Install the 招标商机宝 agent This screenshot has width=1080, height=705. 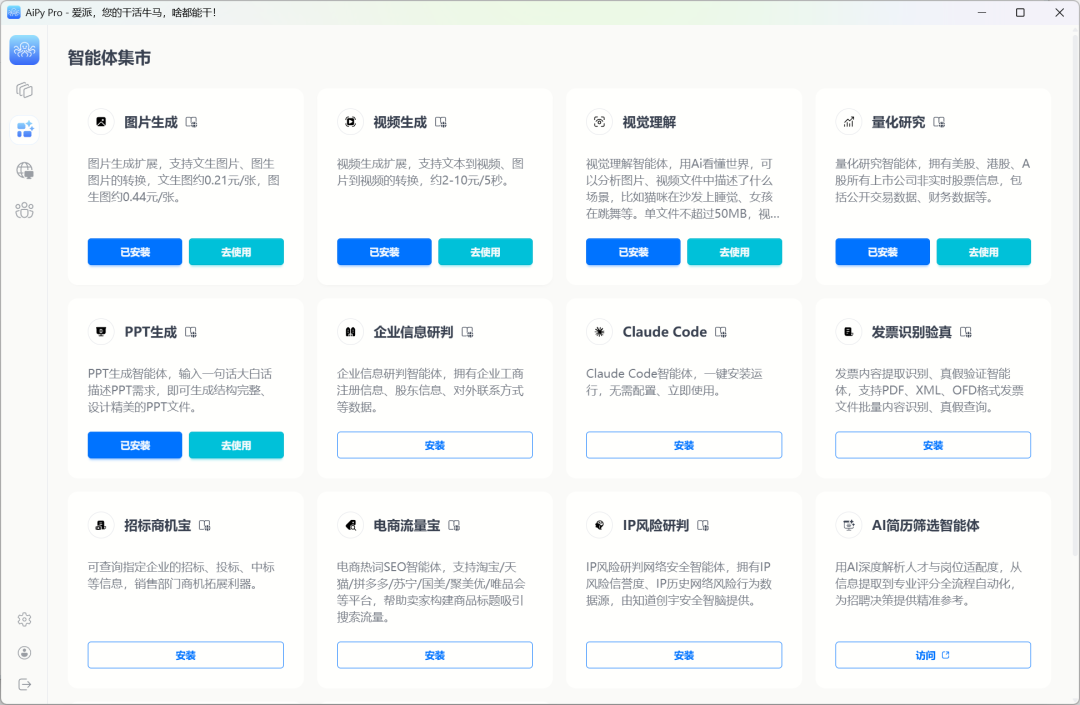[186, 655]
